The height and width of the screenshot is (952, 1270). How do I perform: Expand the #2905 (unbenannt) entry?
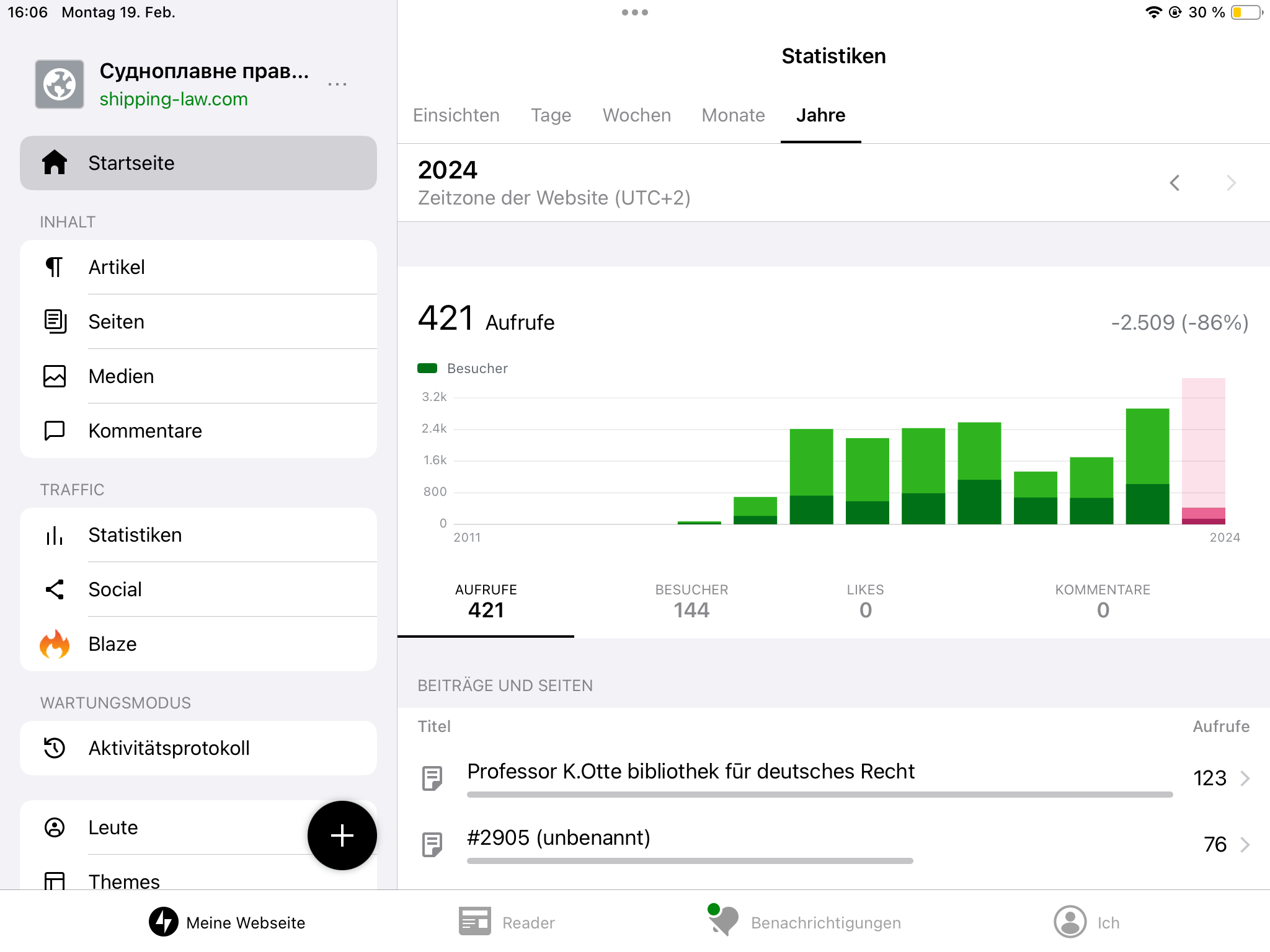pyautogui.click(x=1245, y=844)
